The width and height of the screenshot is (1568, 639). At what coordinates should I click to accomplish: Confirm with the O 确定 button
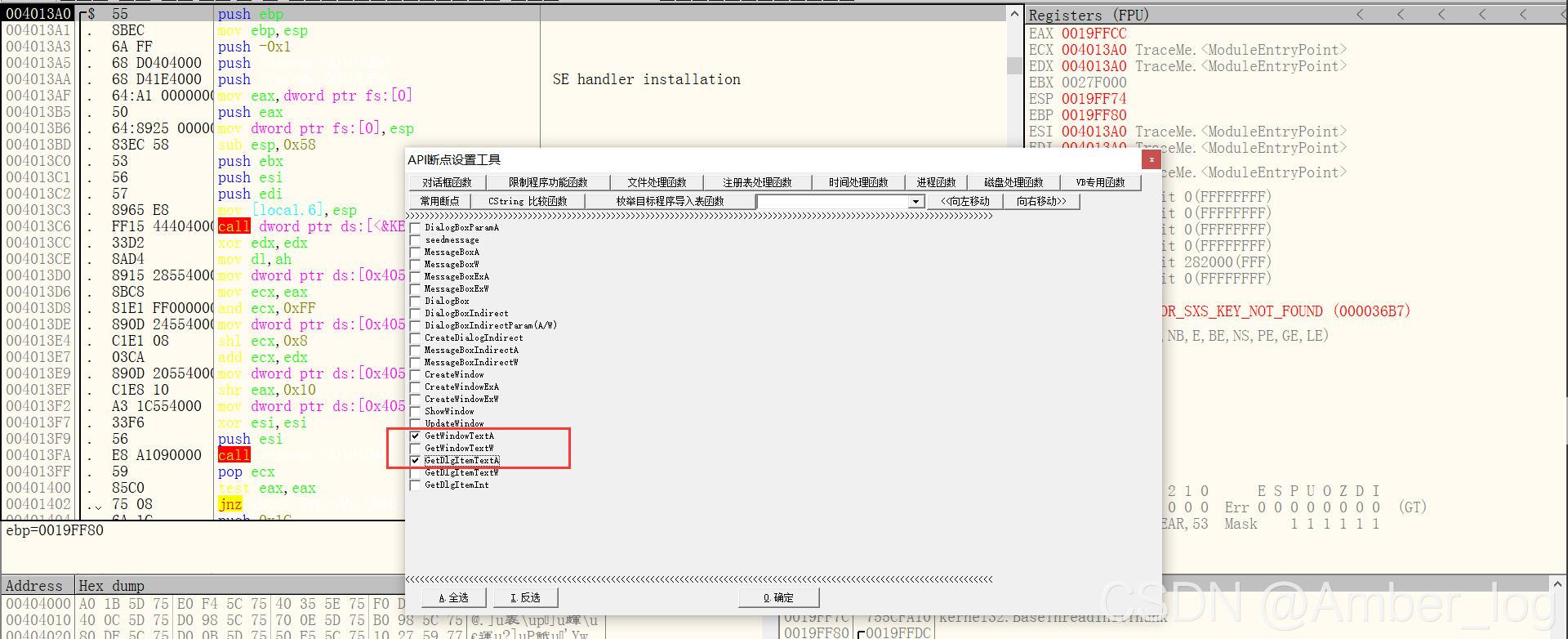[778, 598]
